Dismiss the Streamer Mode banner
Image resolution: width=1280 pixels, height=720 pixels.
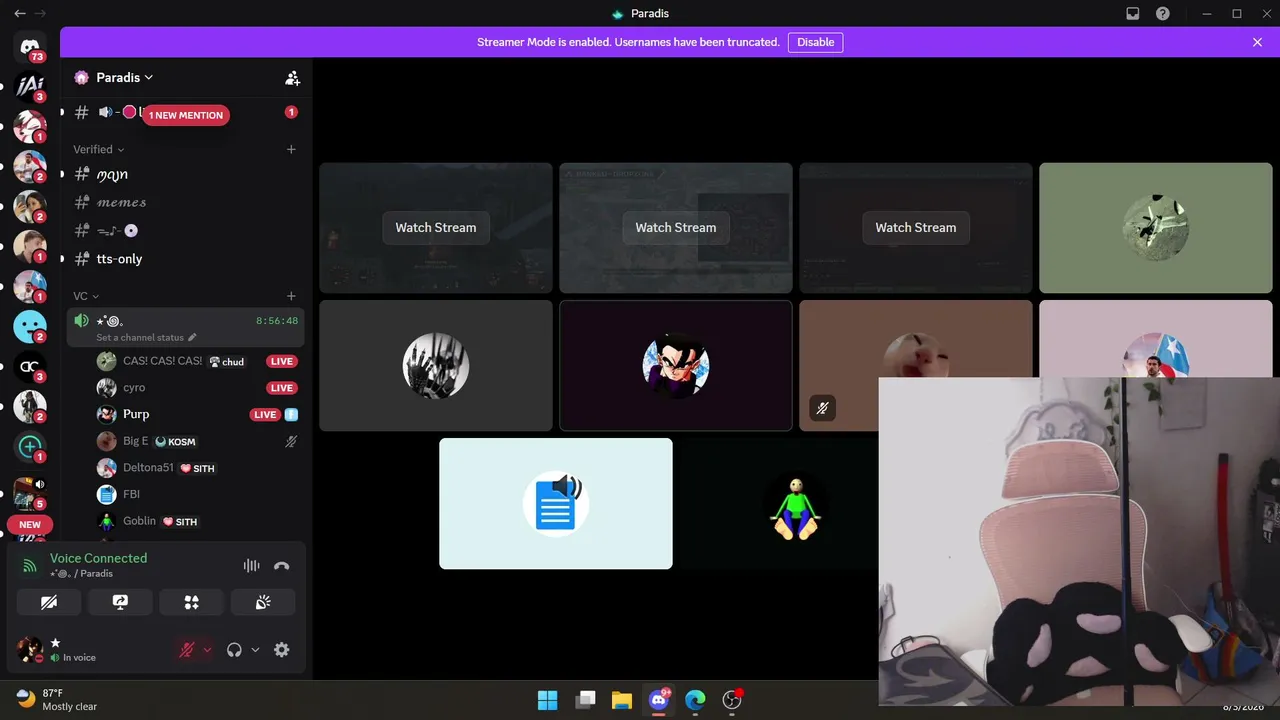(x=1257, y=42)
